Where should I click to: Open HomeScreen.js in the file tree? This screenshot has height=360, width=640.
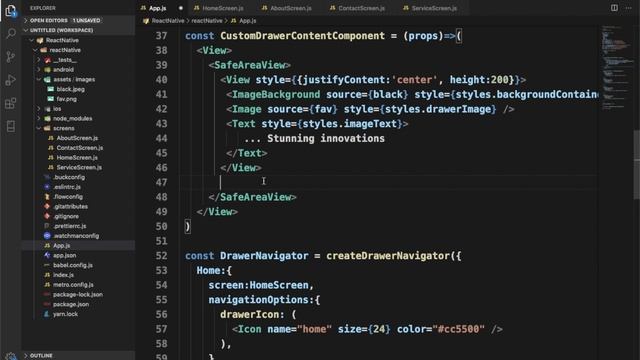(x=77, y=158)
